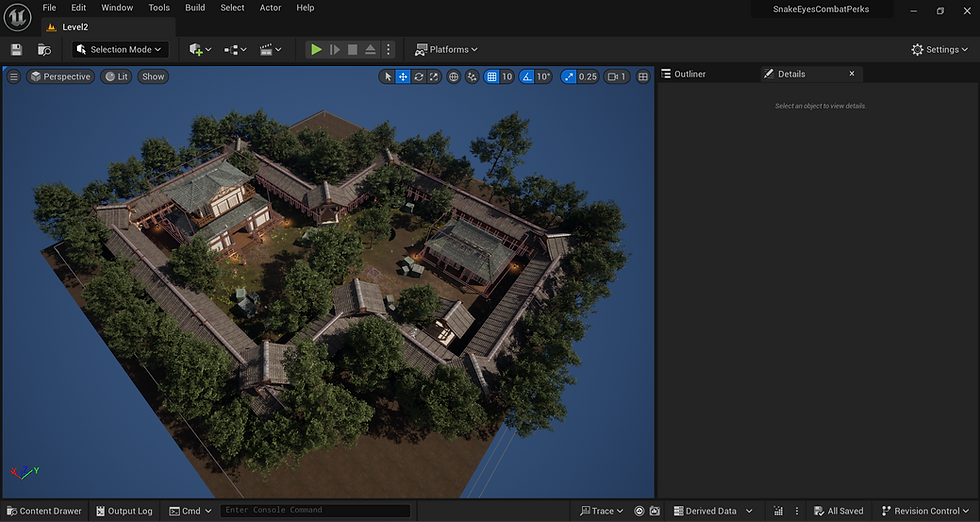Open the File menu
The width and height of the screenshot is (980, 522).
pos(49,8)
